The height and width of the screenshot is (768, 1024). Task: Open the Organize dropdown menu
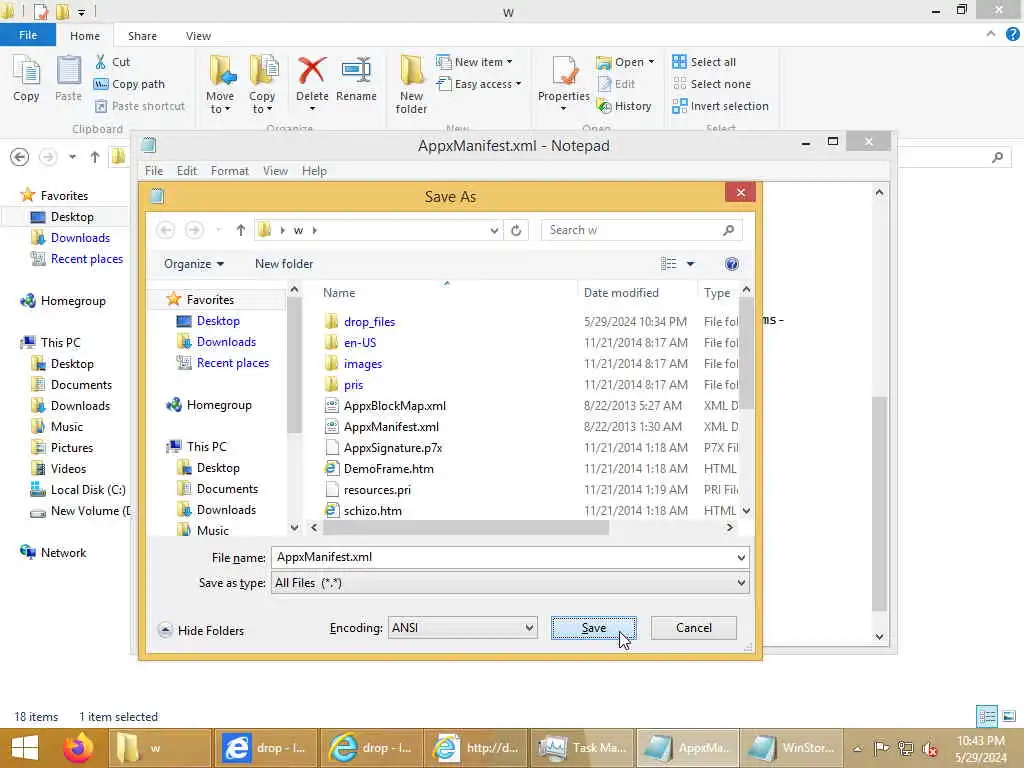click(194, 264)
